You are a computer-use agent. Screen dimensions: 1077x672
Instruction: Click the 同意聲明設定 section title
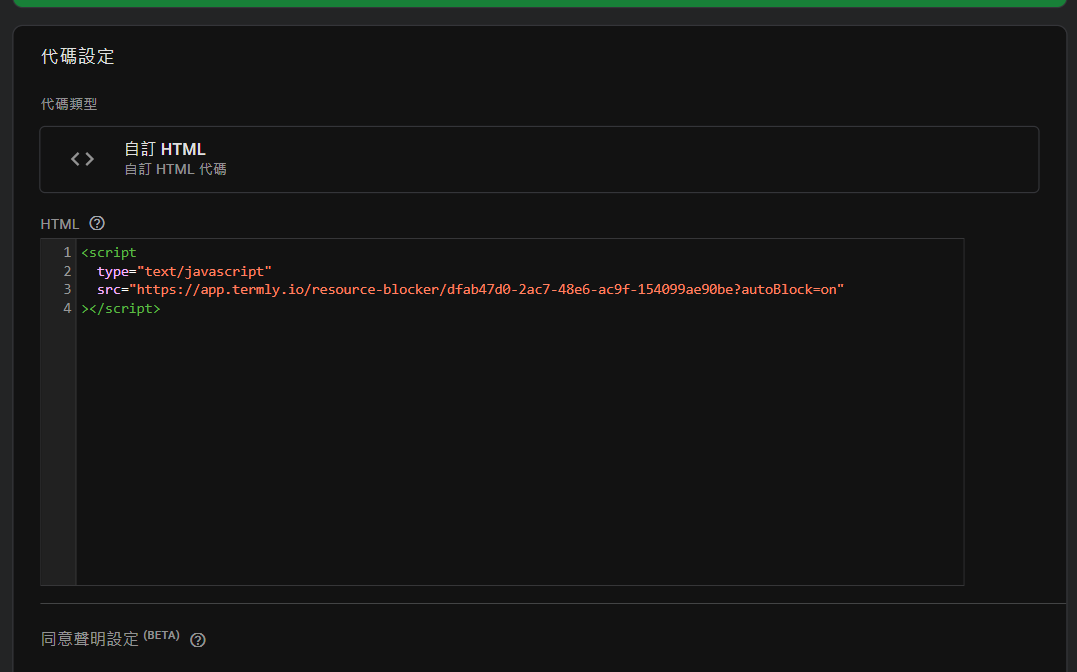click(x=90, y=639)
